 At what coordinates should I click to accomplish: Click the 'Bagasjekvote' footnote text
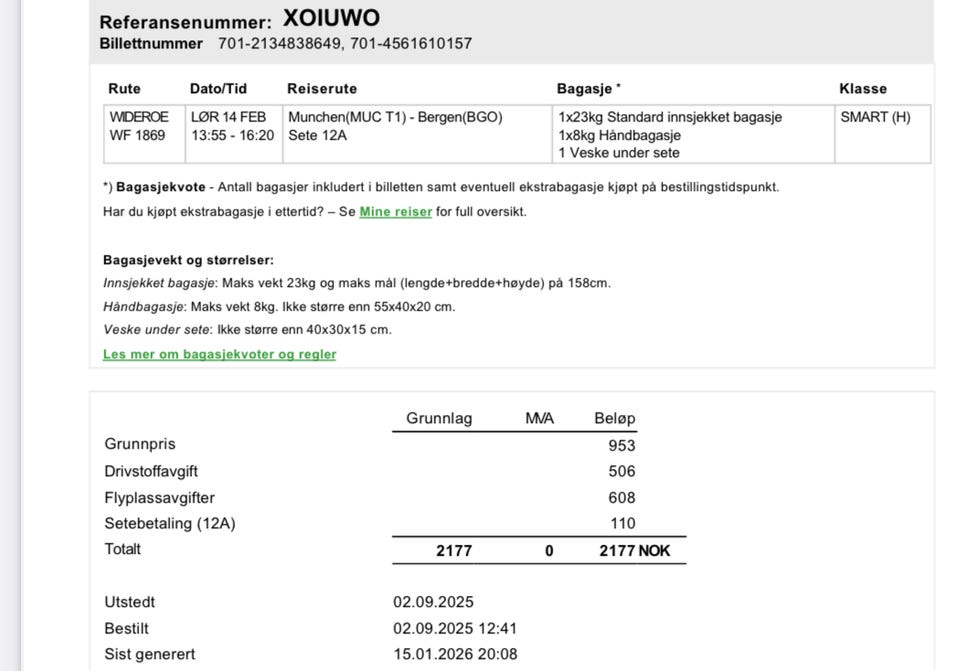tap(161, 187)
